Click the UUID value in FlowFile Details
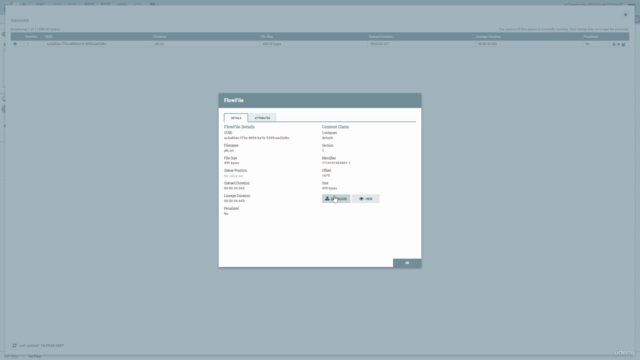The image size is (640, 360). coord(256,138)
